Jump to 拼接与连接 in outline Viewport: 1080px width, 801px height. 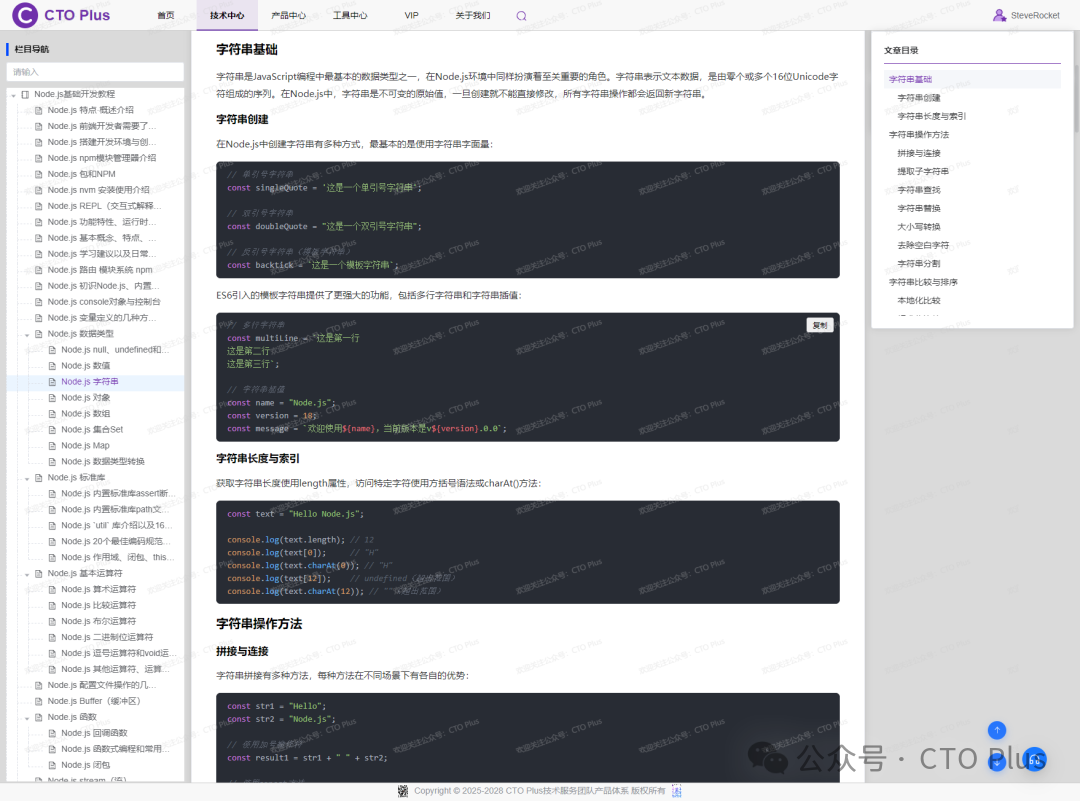point(919,153)
